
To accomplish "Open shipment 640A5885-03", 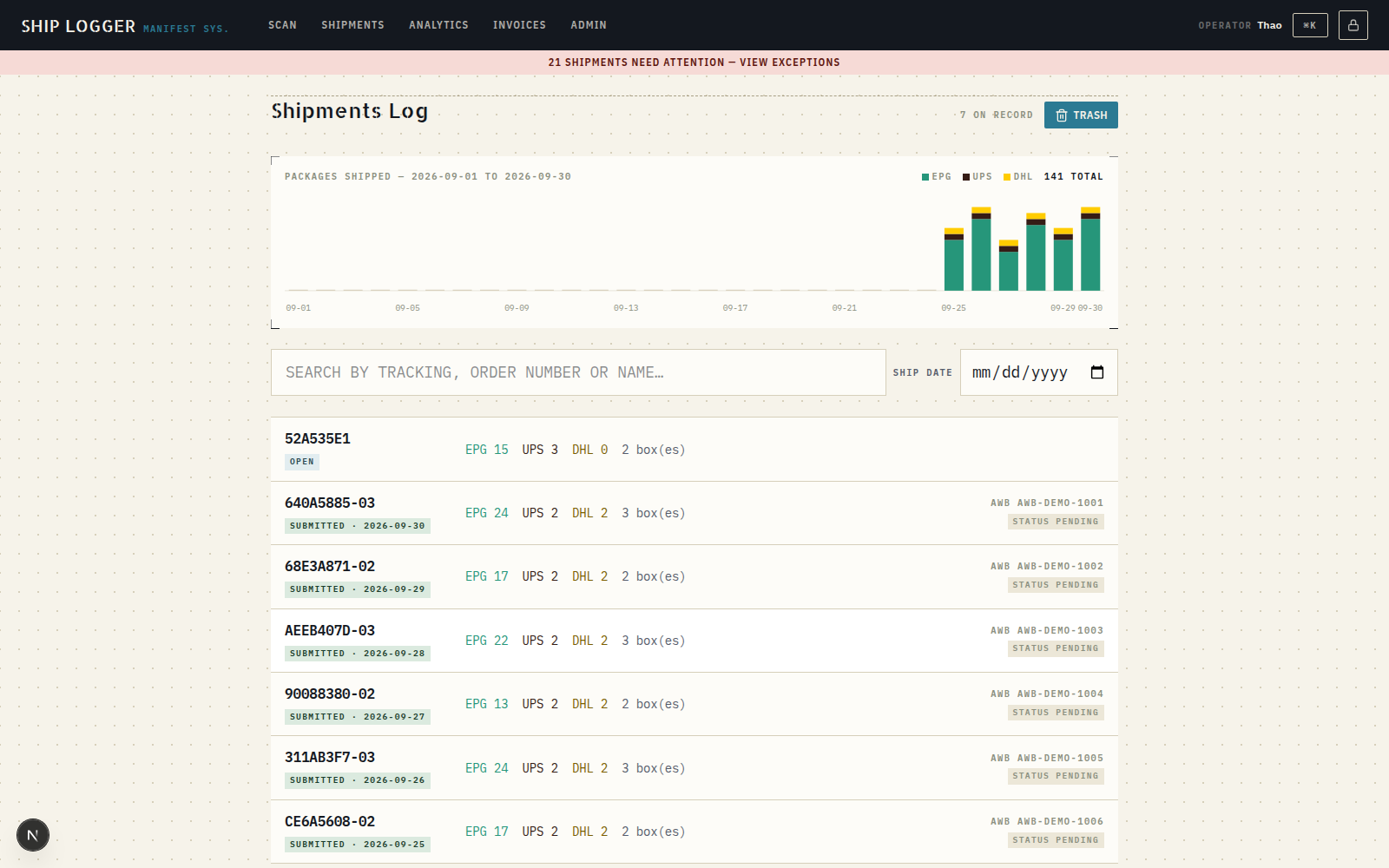I will click(694, 513).
